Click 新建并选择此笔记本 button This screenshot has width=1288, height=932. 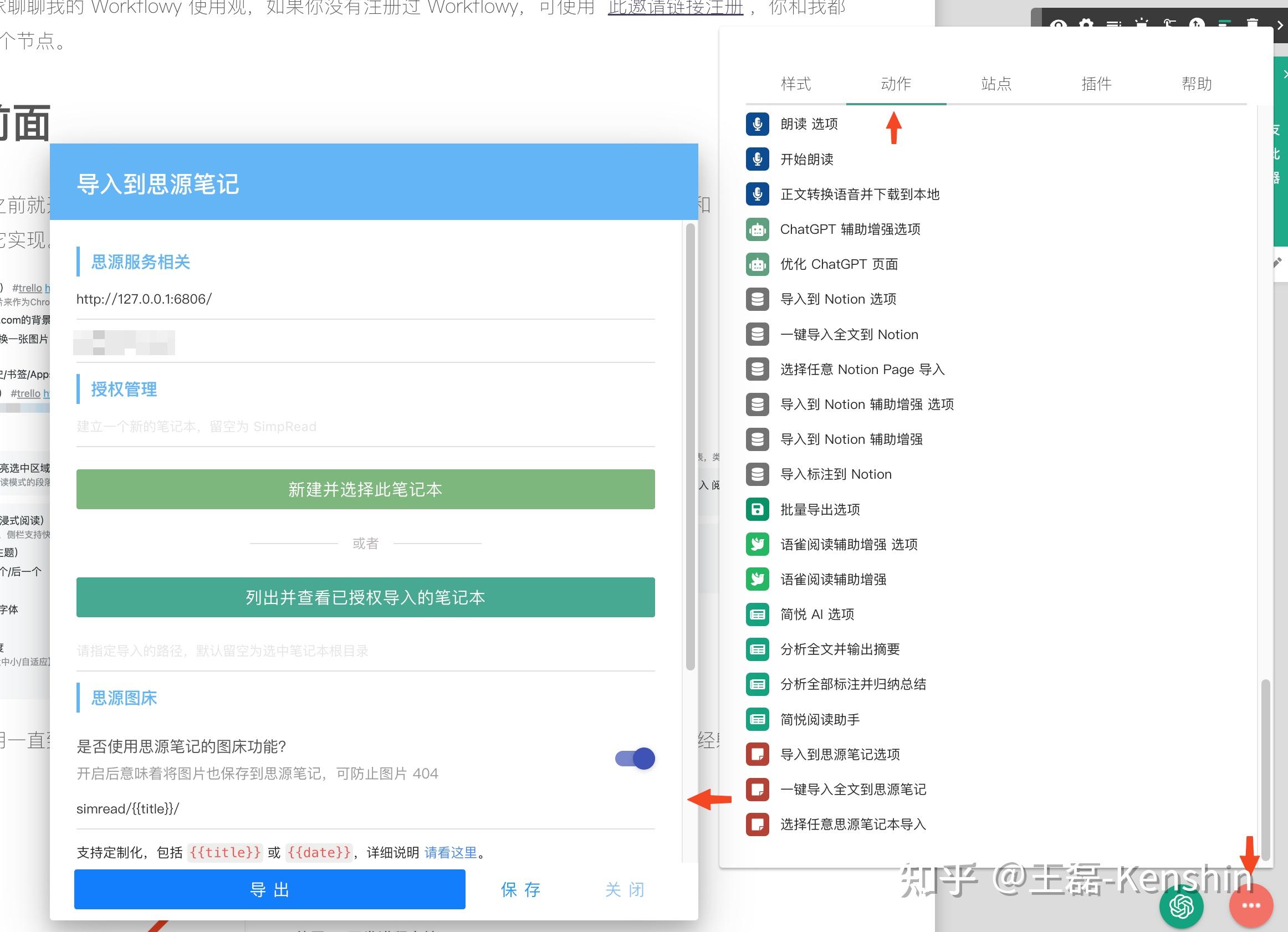click(365, 489)
